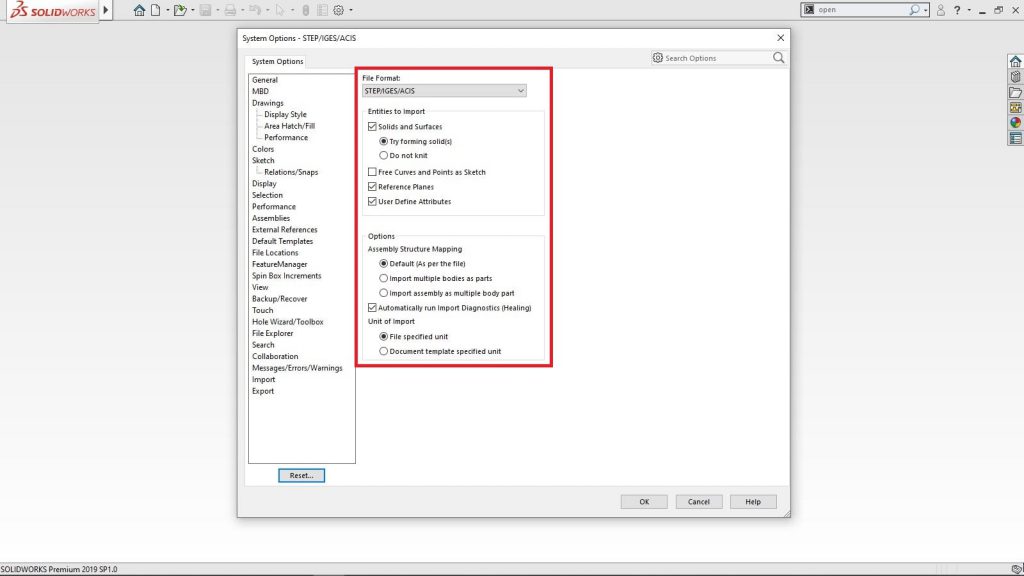Open the New document dropdown arrow
The width and height of the screenshot is (1024, 576).
pyautogui.click(x=168, y=10)
